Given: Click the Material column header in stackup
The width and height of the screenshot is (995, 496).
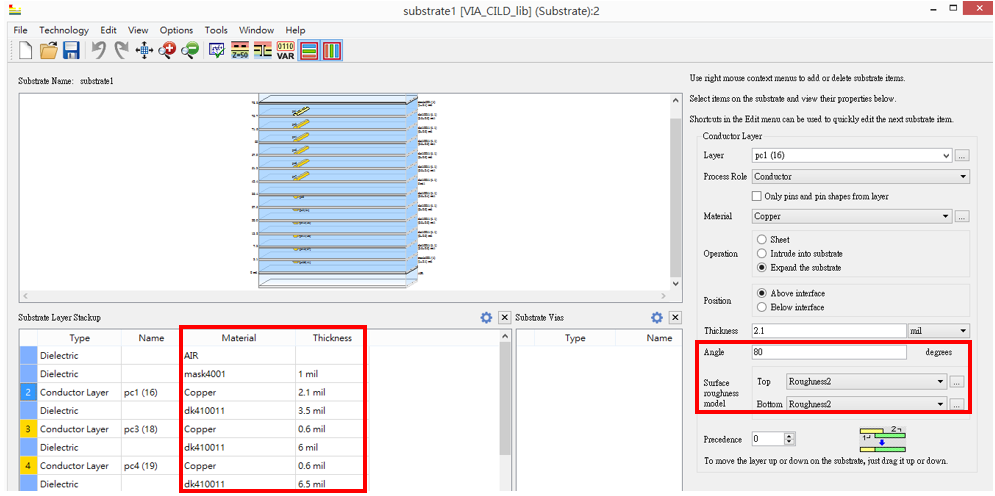Looking at the screenshot, I should pos(239,338).
